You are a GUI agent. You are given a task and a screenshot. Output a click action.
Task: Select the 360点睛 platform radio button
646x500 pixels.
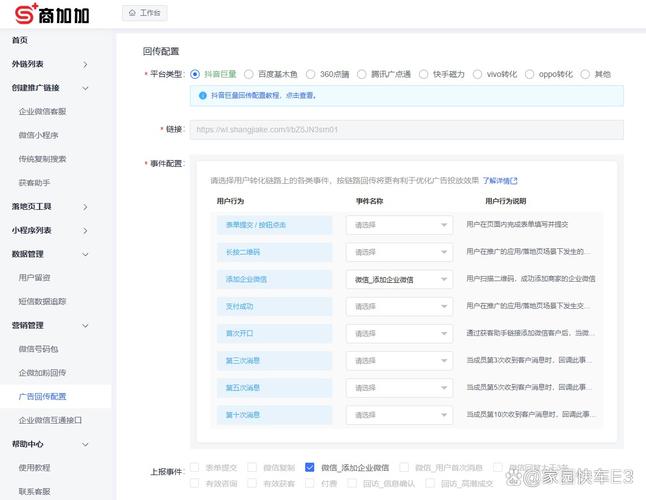311,74
